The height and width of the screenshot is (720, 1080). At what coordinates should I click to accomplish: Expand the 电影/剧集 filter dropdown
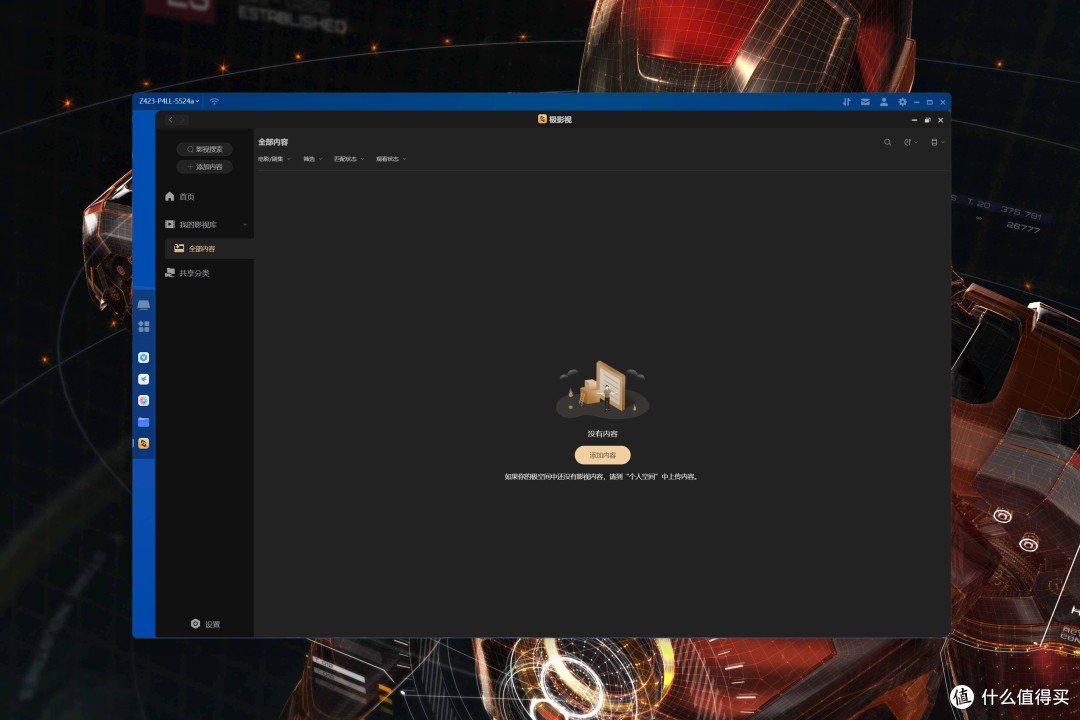point(274,159)
